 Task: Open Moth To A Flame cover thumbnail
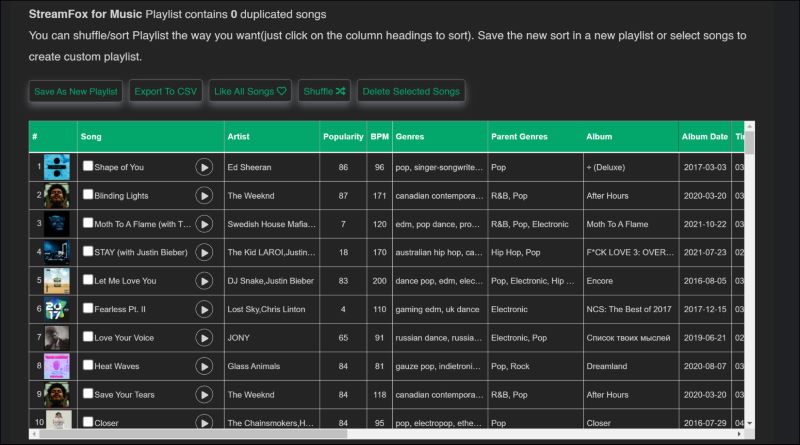click(x=57, y=224)
